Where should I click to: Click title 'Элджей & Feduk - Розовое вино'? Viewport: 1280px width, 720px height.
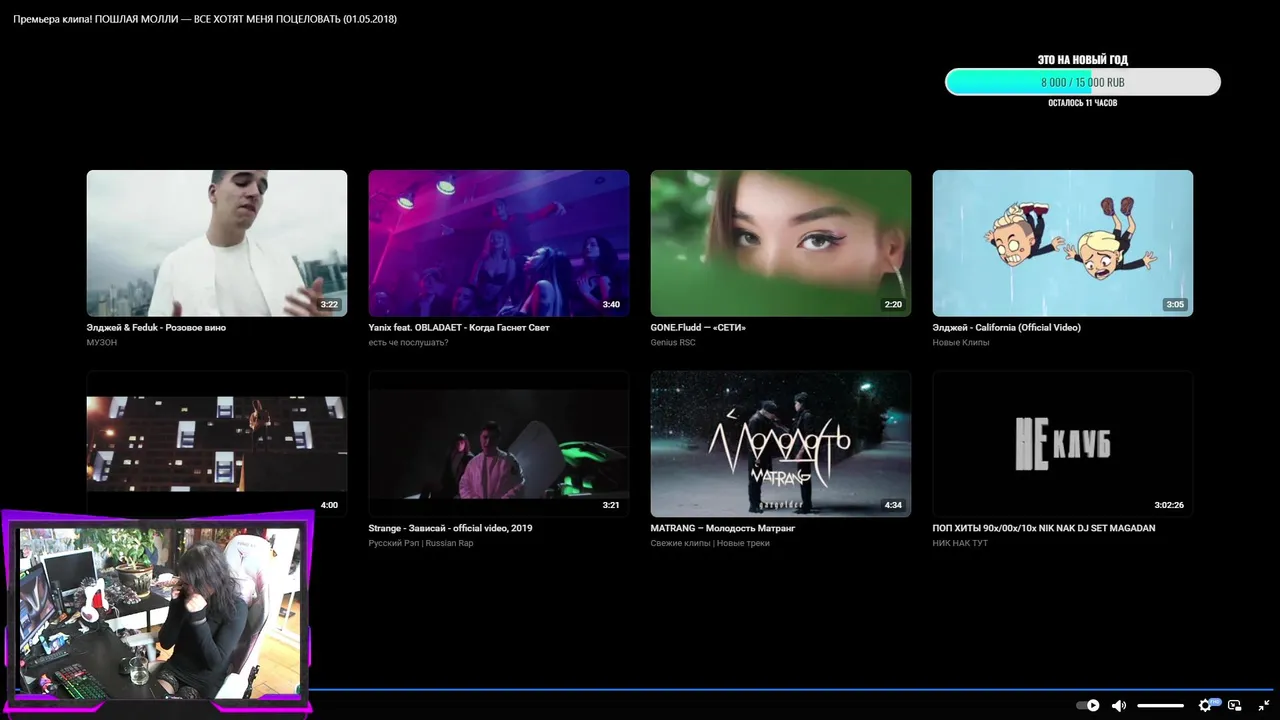pyautogui.click(x=156, y=327)
